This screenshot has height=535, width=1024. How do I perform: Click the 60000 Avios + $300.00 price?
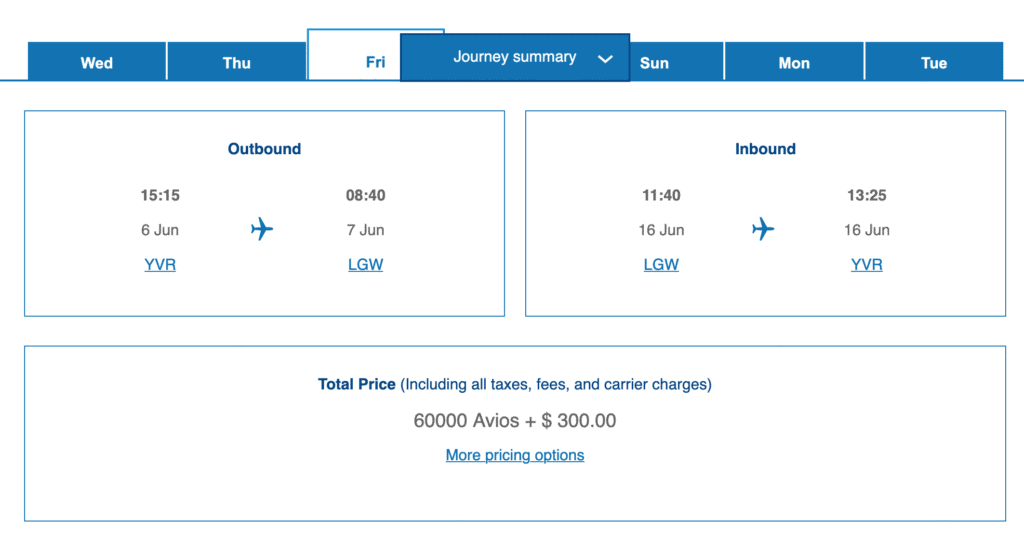point(515,421)
